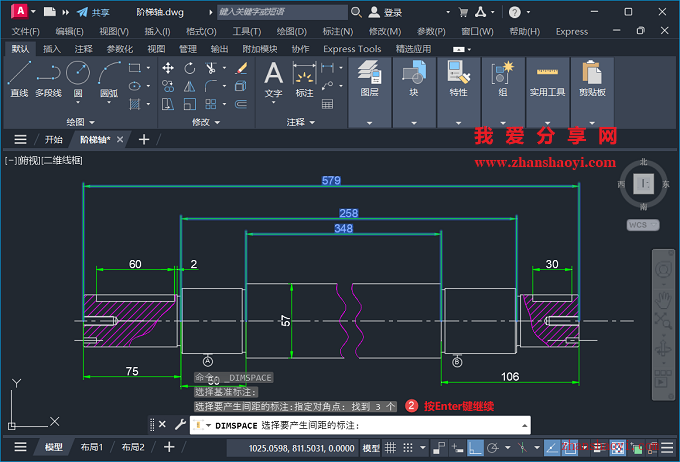The height and width of the screenshot is (462, 680).
Task: Click the Fillet tool icon
Action: coord(211,86)
